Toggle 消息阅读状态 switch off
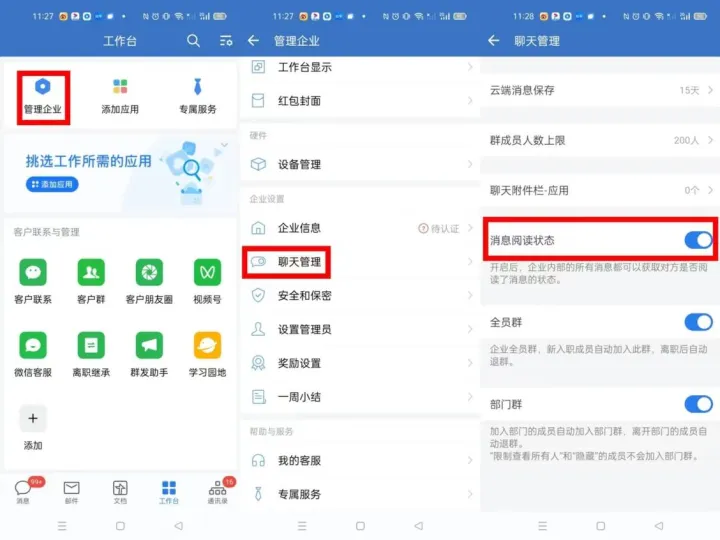Screen dimensions: 720x540 click(x=697, y=240)
